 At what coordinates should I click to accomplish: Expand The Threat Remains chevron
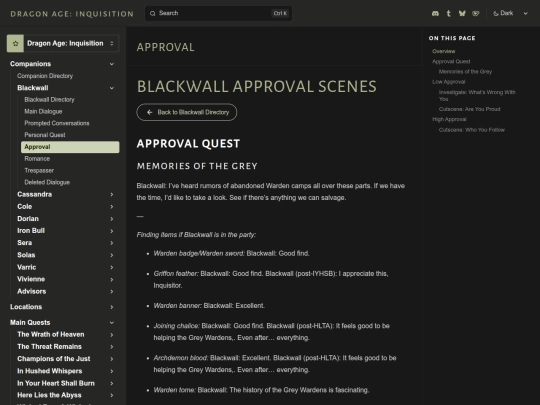point(112,347)
